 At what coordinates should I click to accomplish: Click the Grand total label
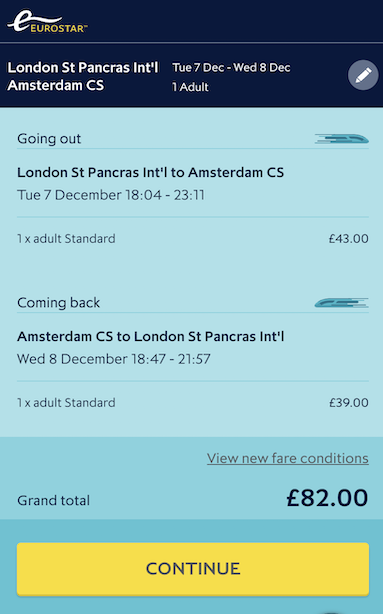point(54,500)
